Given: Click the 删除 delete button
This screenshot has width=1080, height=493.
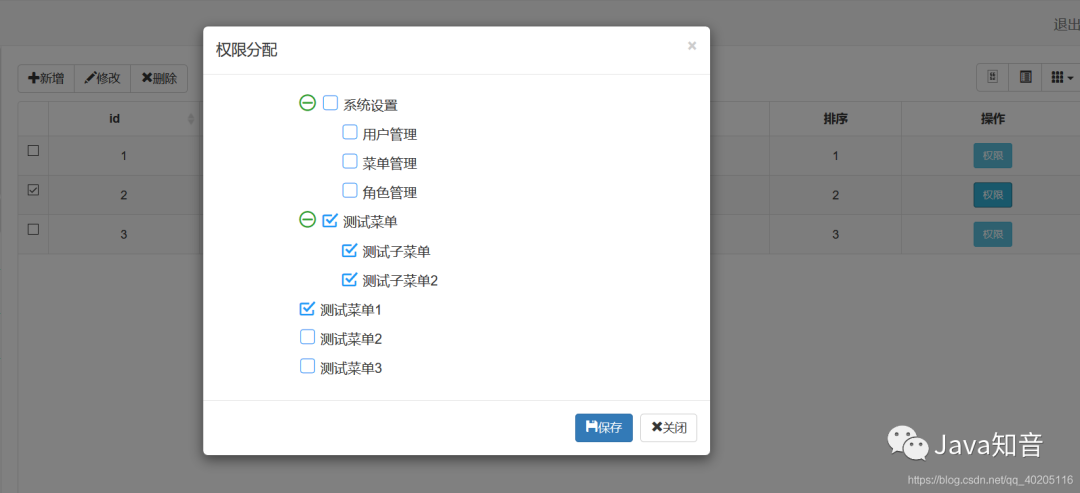Looking at the screenshot, I should point(159,78).
